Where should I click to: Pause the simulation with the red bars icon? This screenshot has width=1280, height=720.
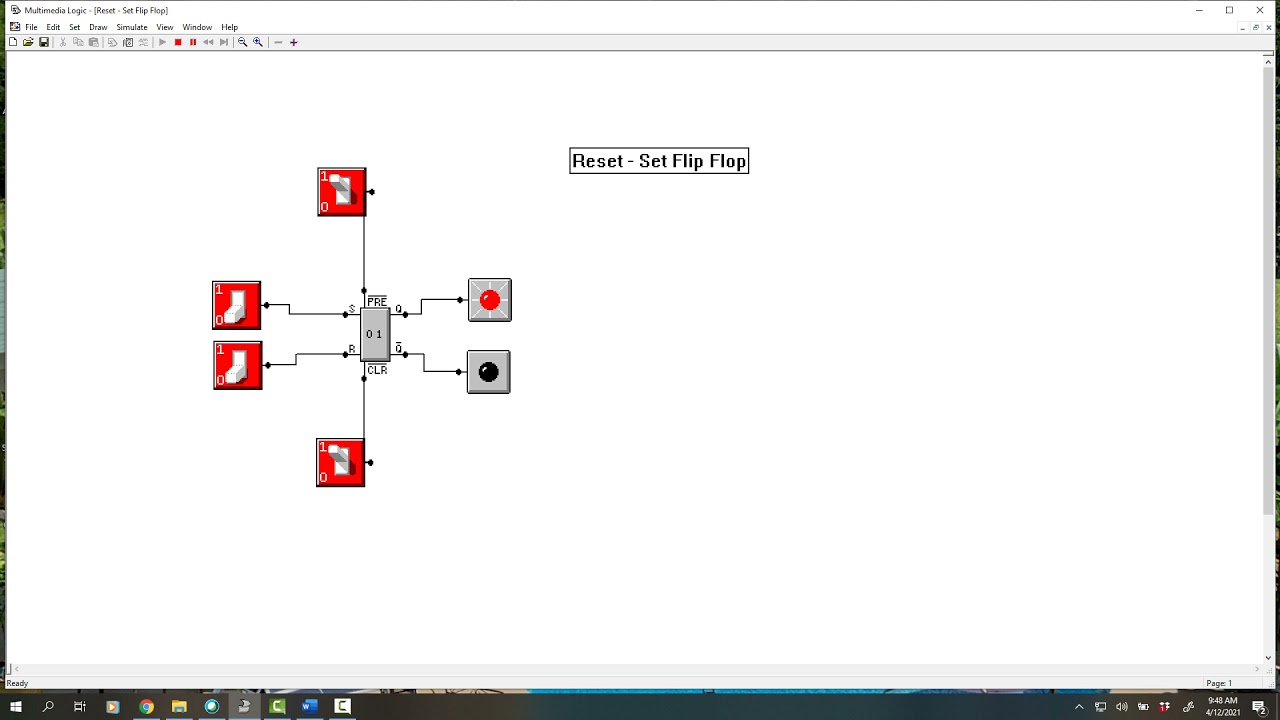(x=193, y=42)
